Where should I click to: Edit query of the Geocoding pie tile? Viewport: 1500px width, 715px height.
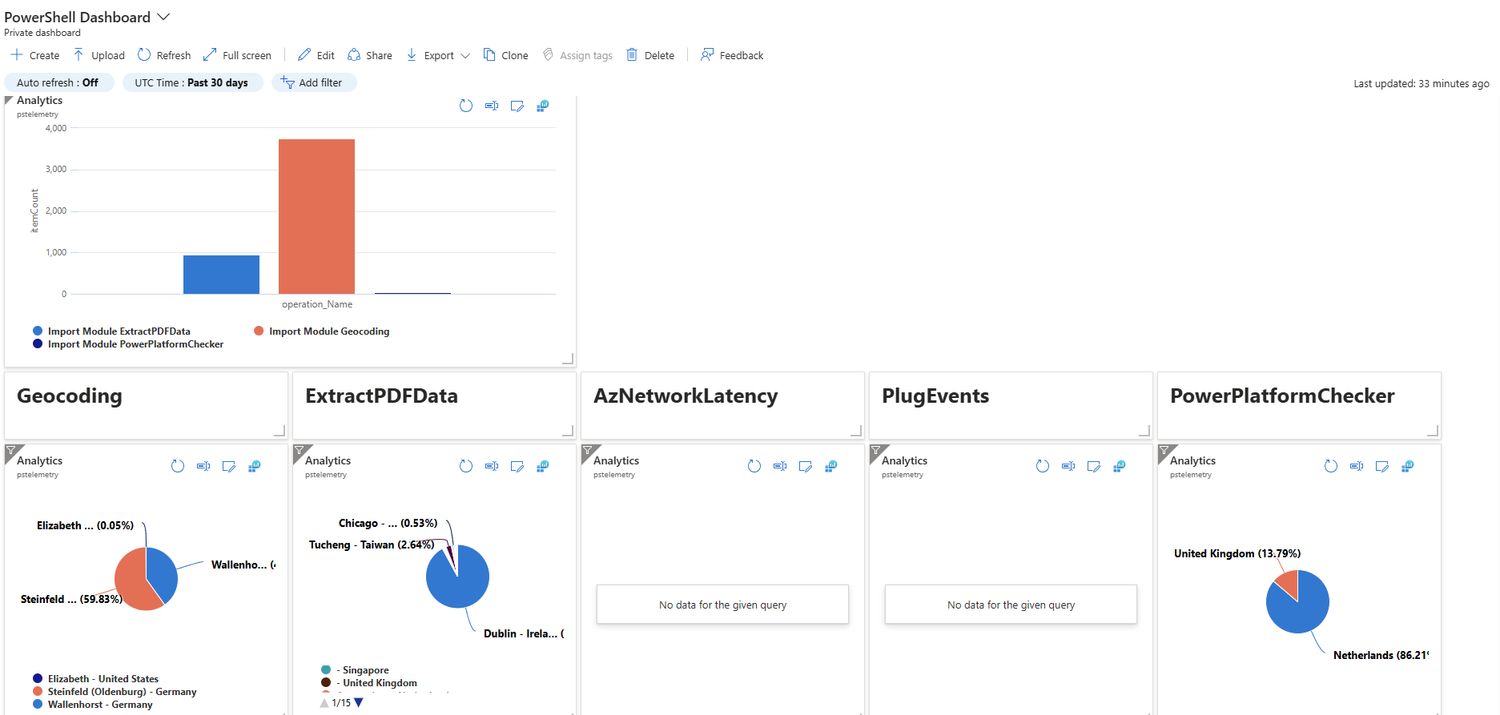click(229, 466)
